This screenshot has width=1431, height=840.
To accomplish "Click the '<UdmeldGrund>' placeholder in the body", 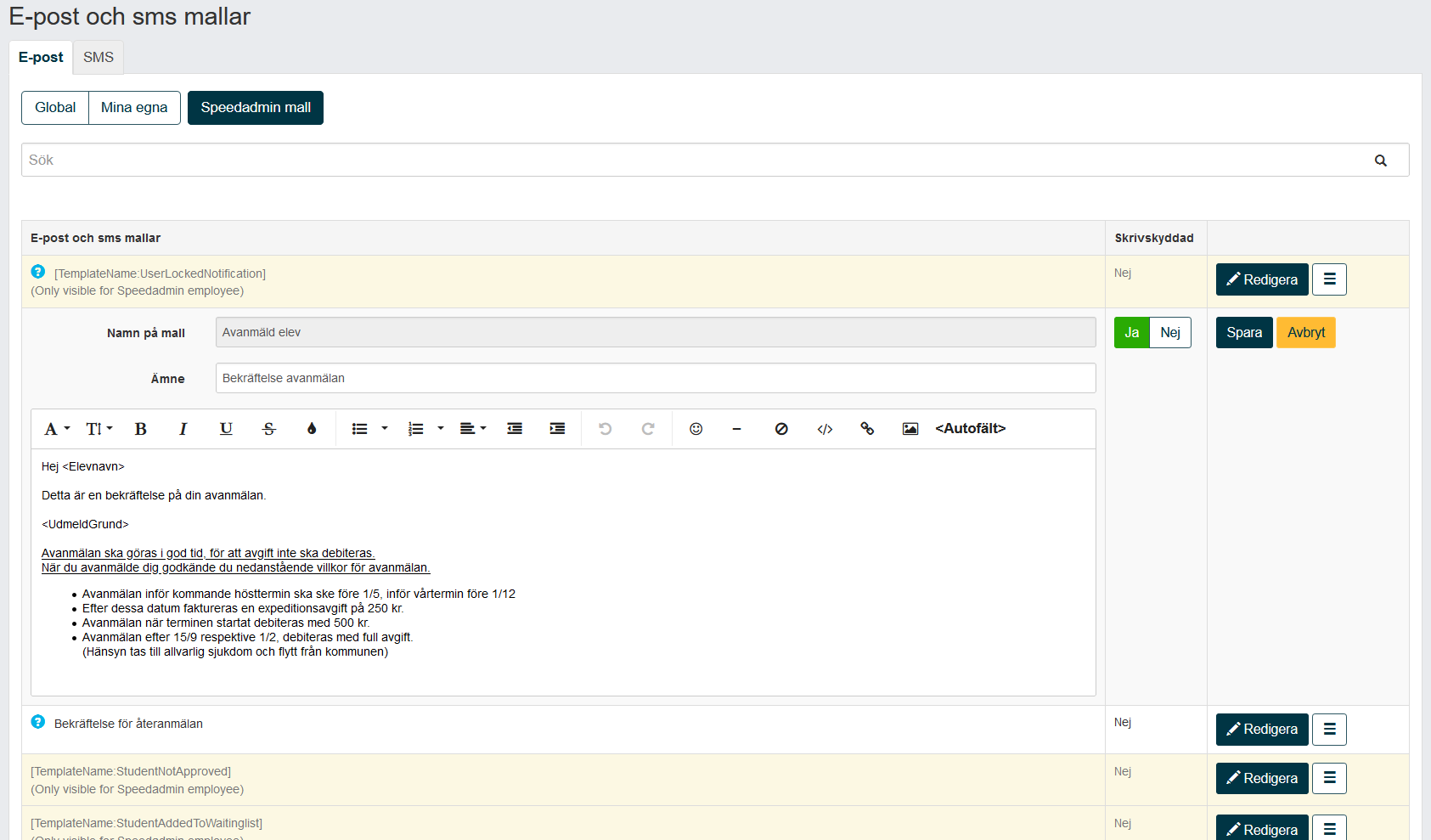I will (x=85, y=524).
